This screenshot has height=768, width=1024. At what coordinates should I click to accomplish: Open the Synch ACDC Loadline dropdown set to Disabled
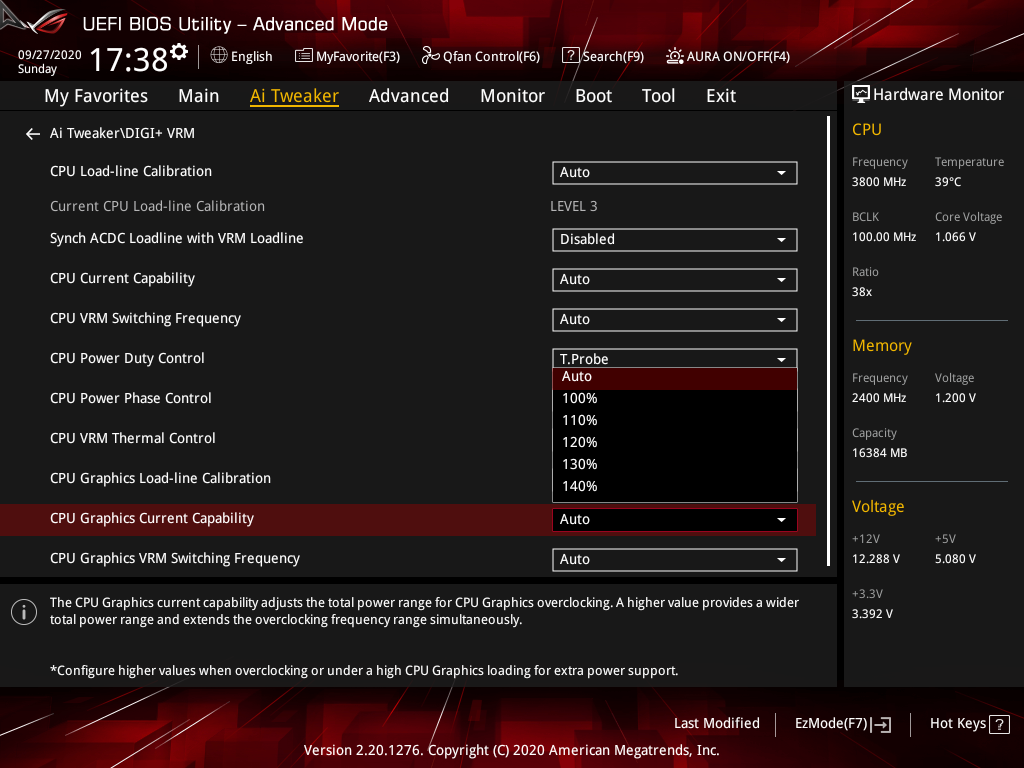tap(674, 240)
